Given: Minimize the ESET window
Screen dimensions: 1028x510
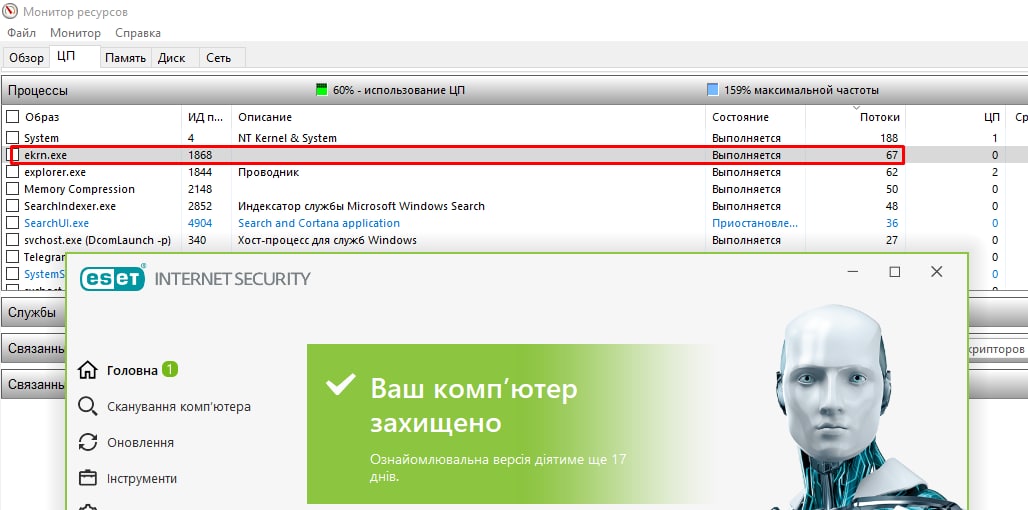Looking at the screenshot, I should coord(853,271).
